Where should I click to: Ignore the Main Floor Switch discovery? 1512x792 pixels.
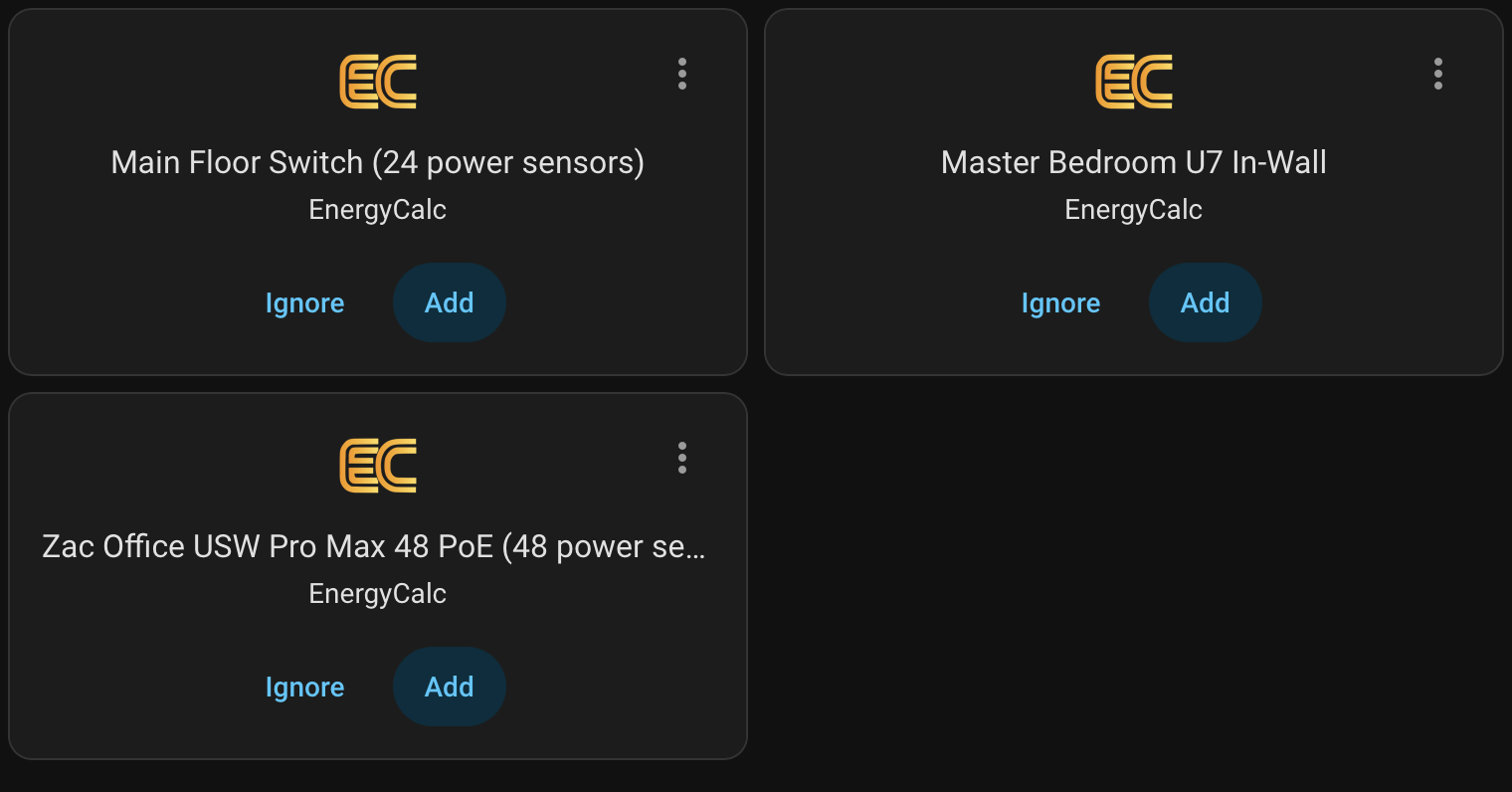click(x=304, y=302)
